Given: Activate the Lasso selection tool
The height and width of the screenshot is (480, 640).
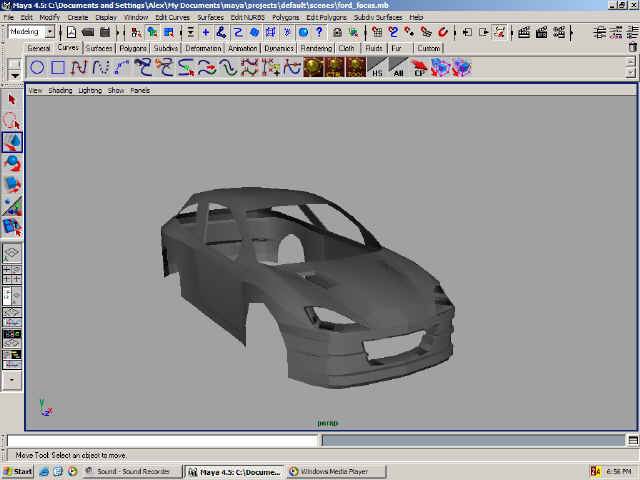Looking at the screenshot, I should [x=13, y=120].
